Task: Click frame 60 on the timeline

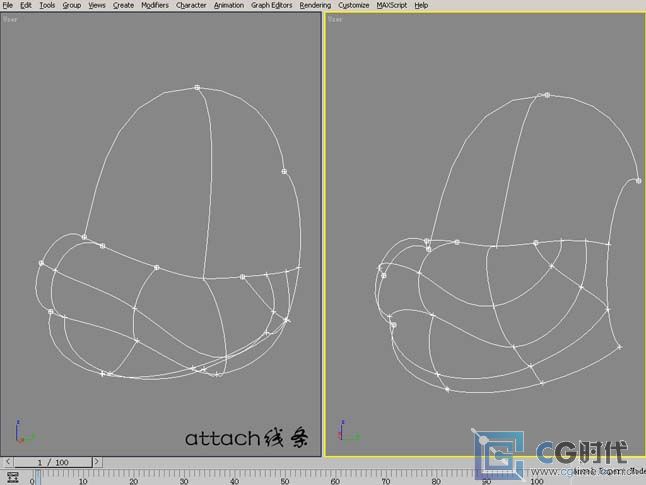Action: point(335,481)
